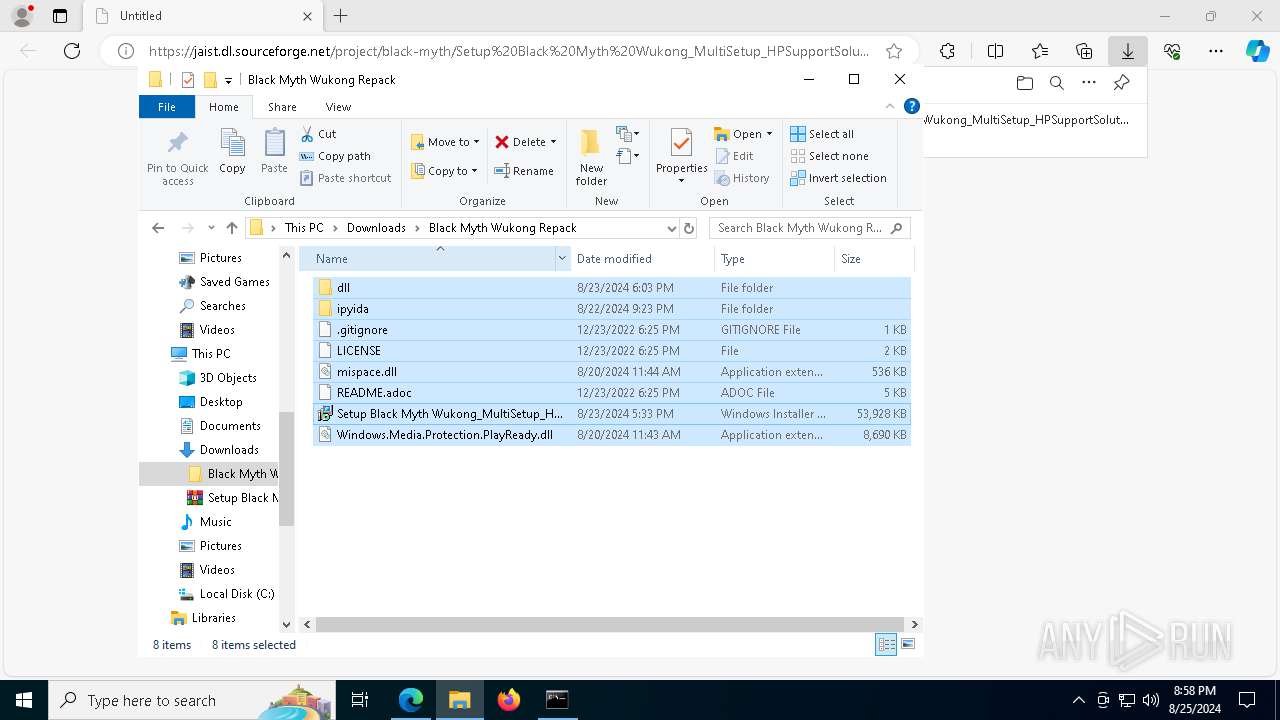This screenshot has height=720, width=1280.
Task: Select Desktop in navigation pane
Action: pyautogui.click(x=221, y=402)
